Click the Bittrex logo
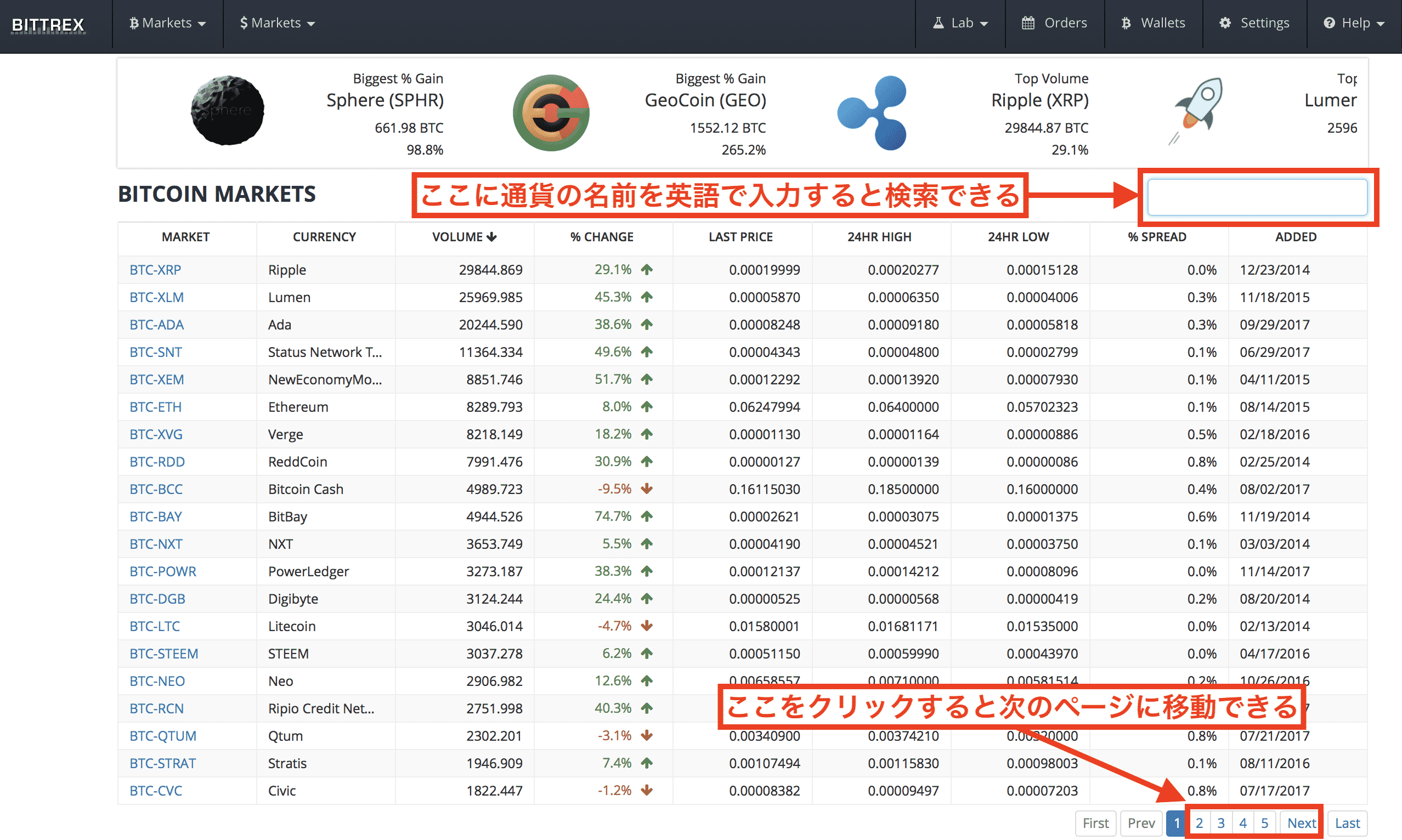 coord(48,24)
